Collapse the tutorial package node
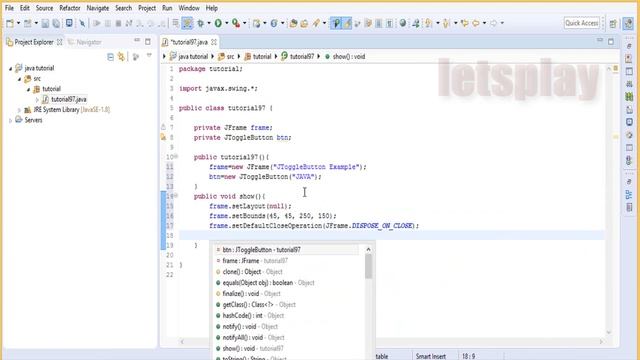The width and height of the screenshot is (640, 360). click(x=28, y=89)
